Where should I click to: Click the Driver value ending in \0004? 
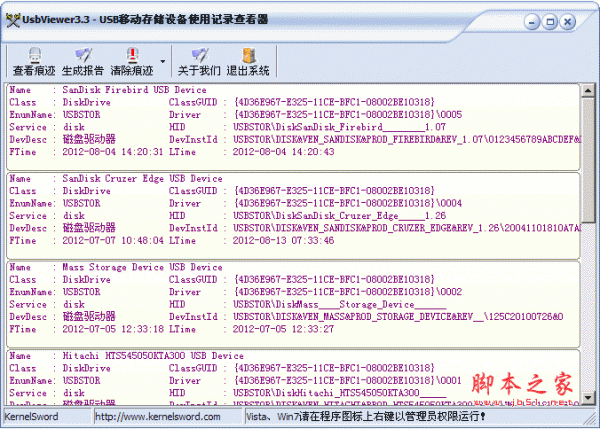(348, 203)
